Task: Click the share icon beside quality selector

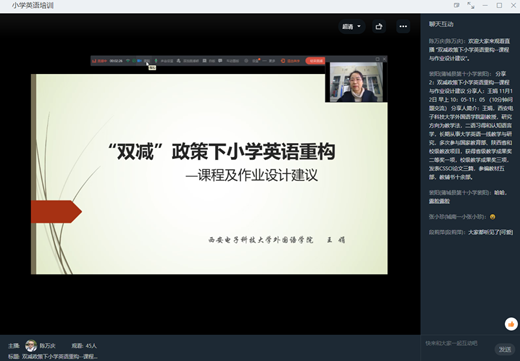Action: [379, 26]
